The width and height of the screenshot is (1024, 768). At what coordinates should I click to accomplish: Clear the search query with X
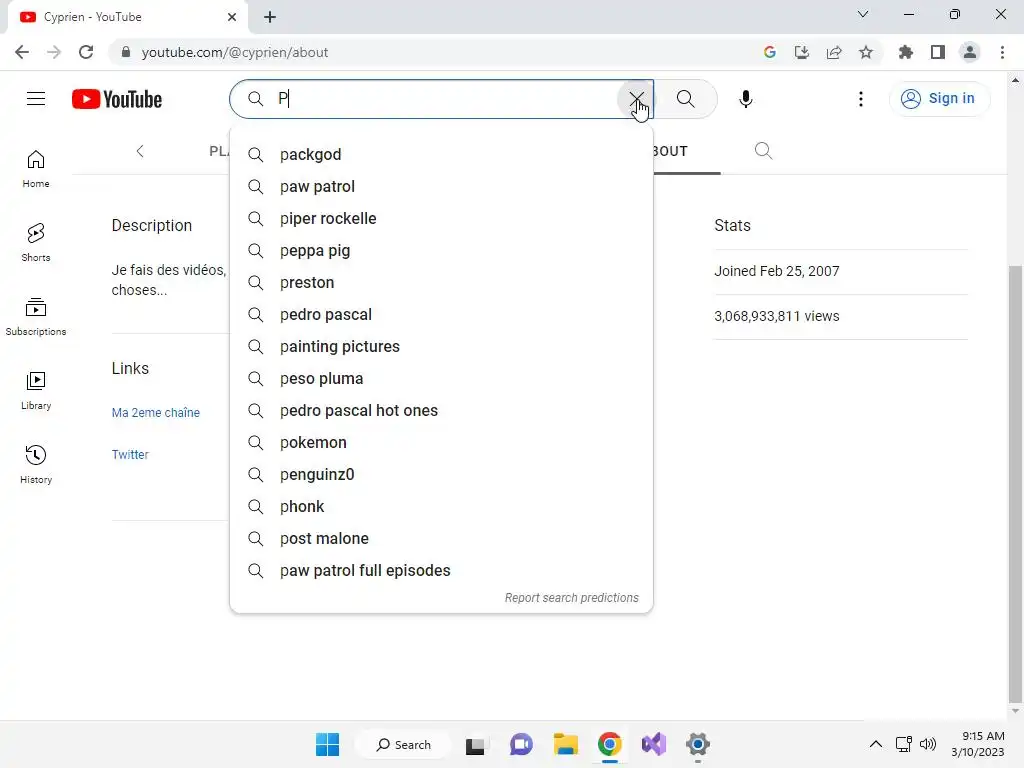click(635, 99)
